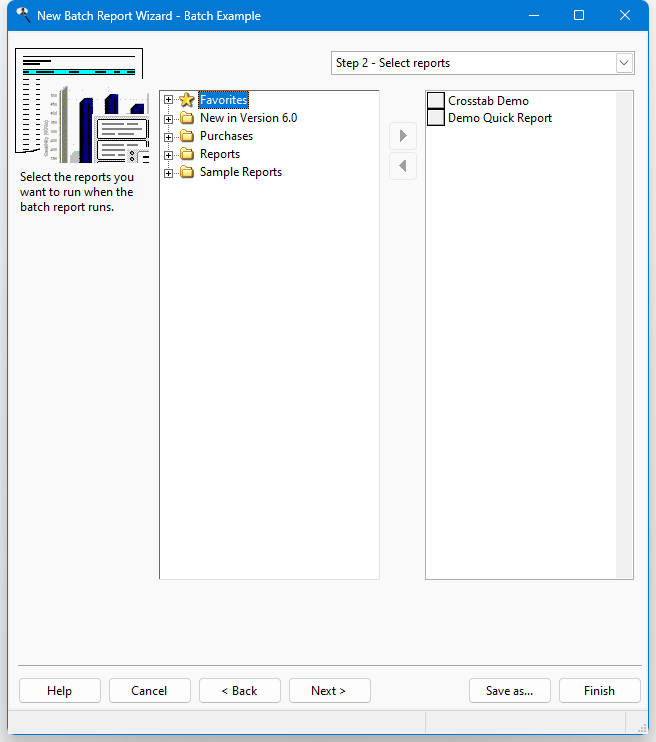
Task: Select Demo Quick Report in selected list
Action: click(500, 118)
